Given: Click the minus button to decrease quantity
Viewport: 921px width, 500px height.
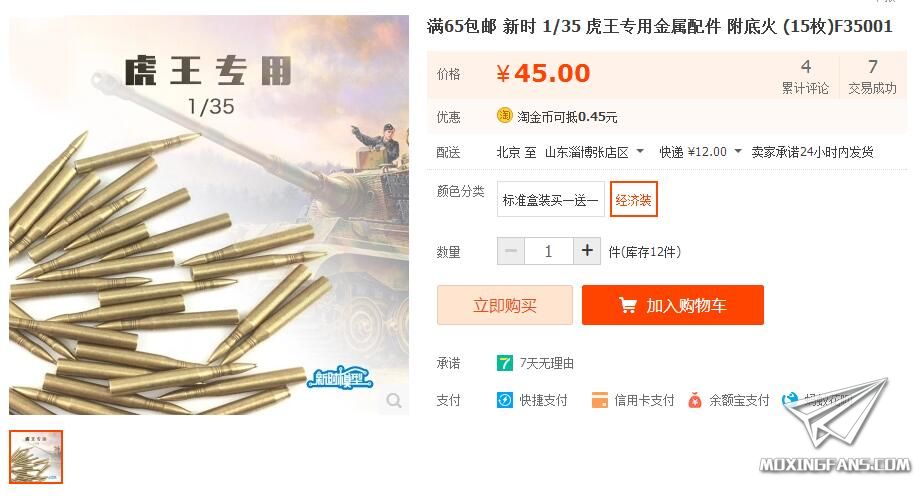Looking at the screenshot, I should (511, 251).
